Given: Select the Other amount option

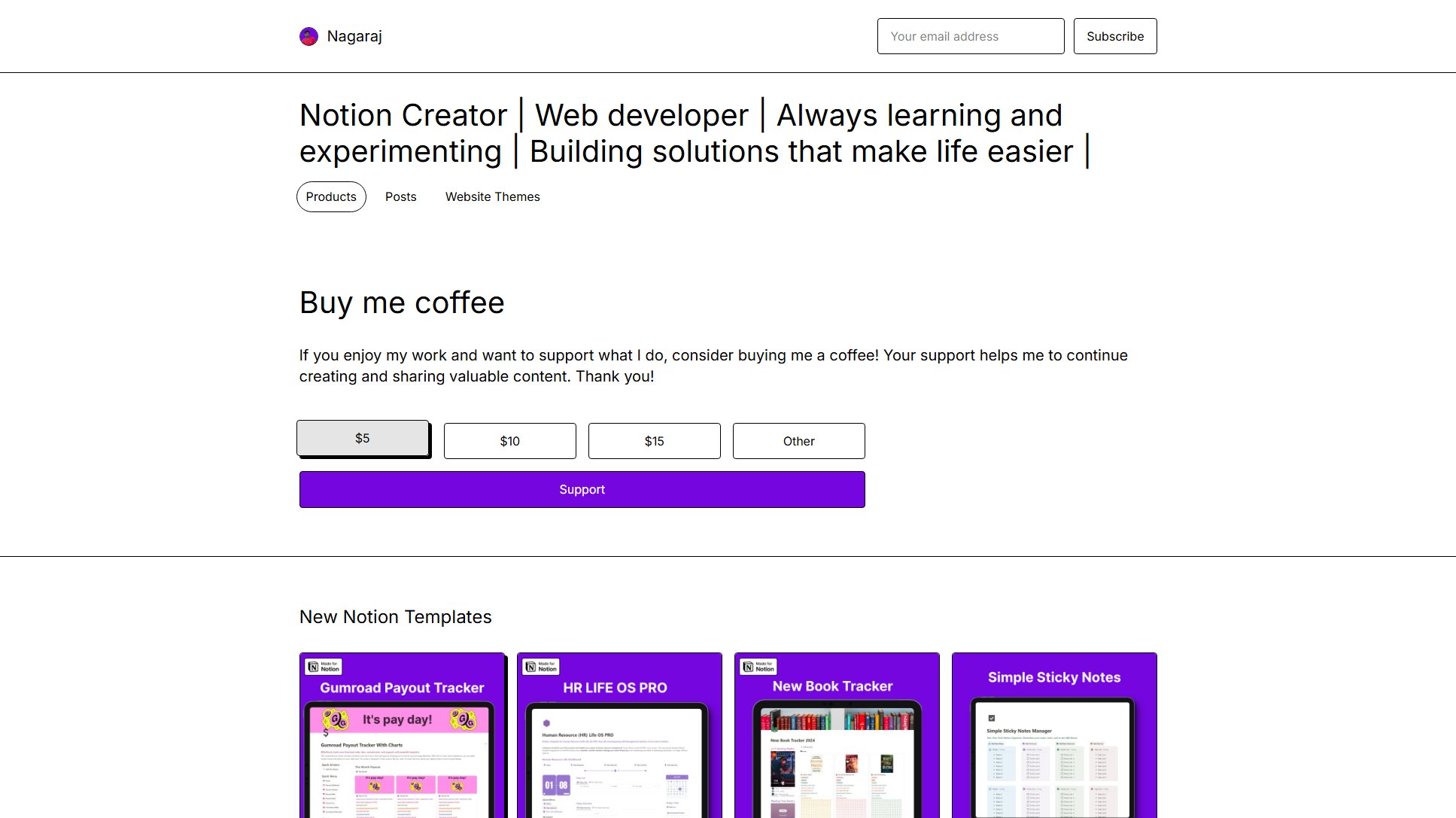Looking at the screenshot, I should 799,441.
